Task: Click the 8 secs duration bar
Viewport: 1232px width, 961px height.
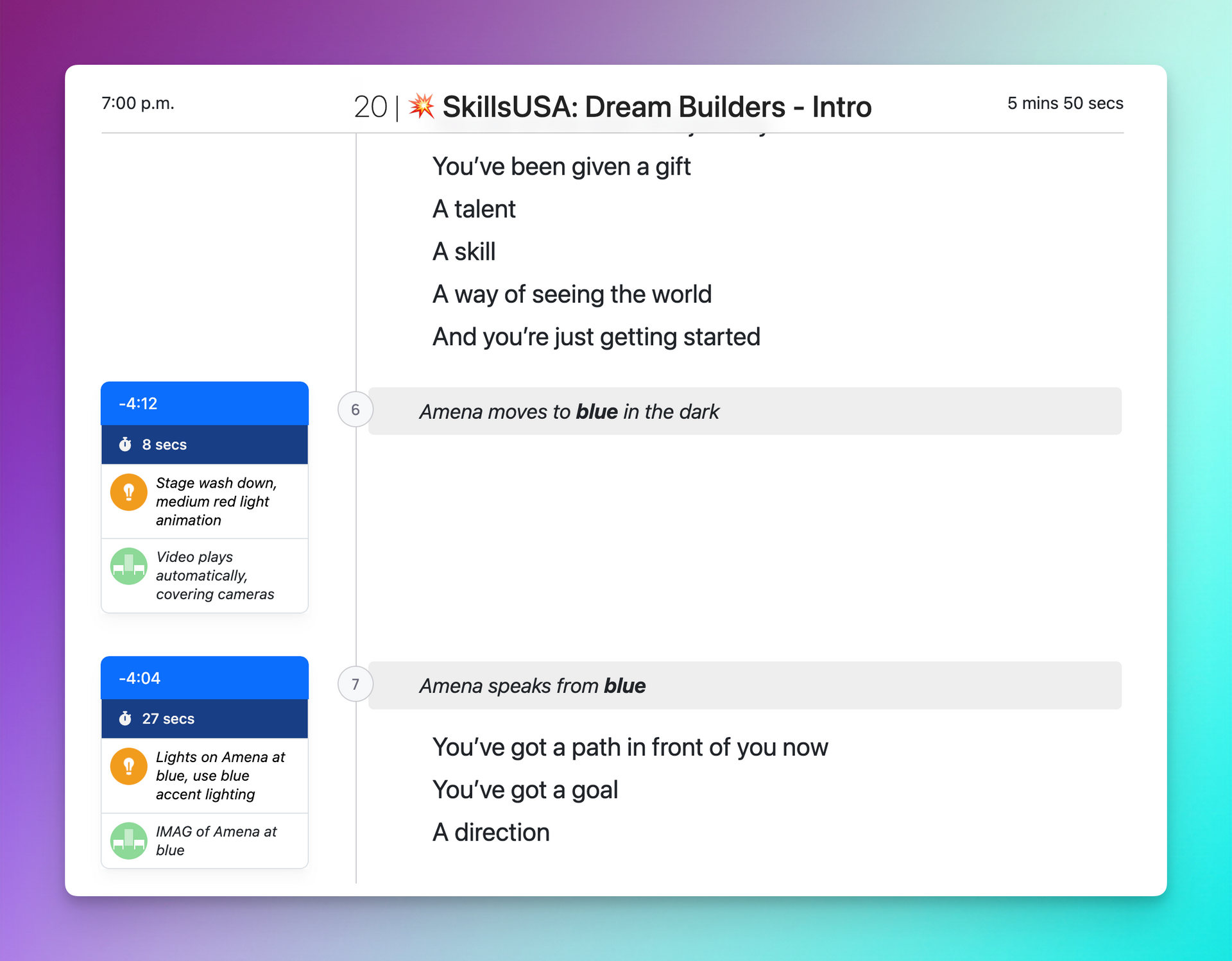Action: (205, 445)
